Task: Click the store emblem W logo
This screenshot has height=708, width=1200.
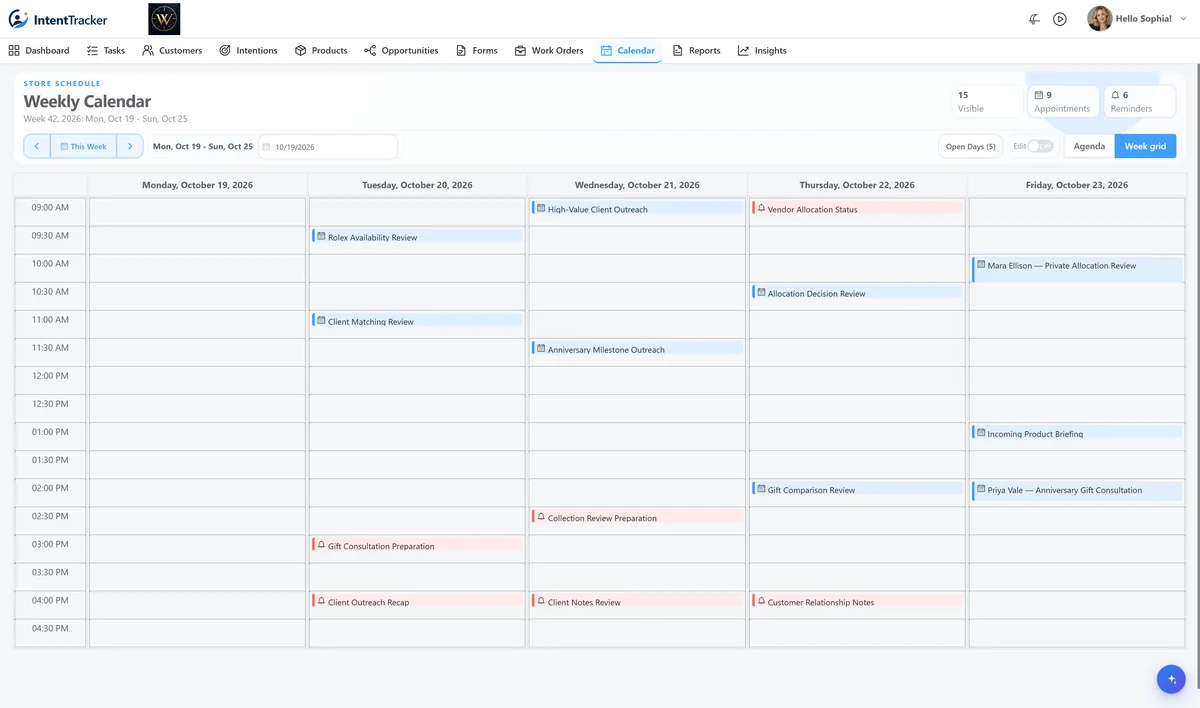Action: 164,19
